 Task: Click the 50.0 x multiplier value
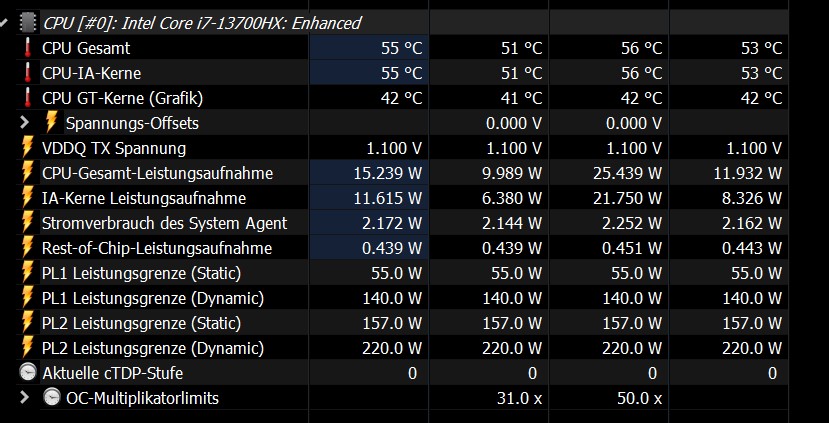click(x=639, y=398)
